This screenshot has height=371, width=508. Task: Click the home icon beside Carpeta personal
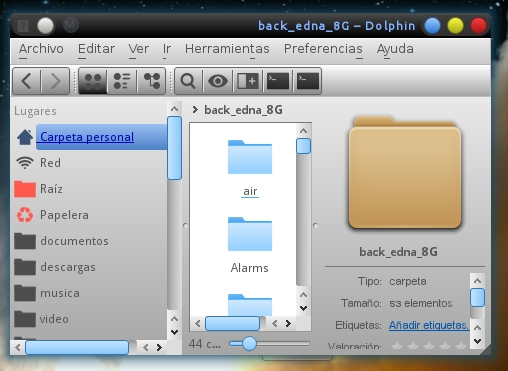click(x=25, y=137)
